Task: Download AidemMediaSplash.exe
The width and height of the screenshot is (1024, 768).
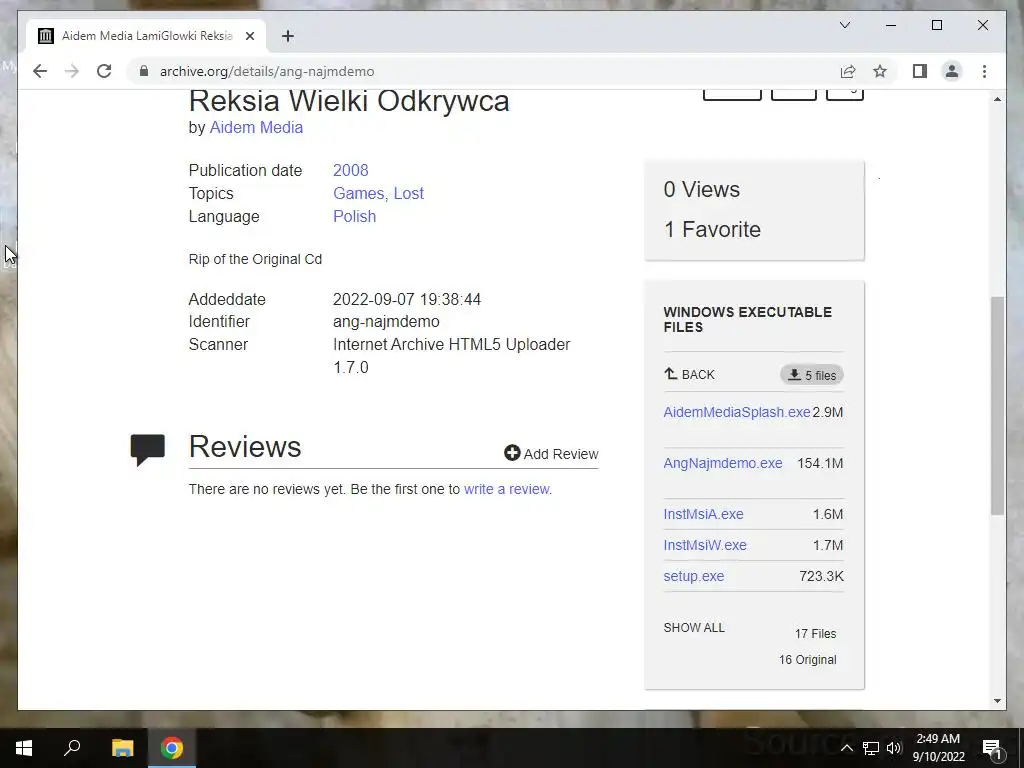Action: tap(737, 412)
